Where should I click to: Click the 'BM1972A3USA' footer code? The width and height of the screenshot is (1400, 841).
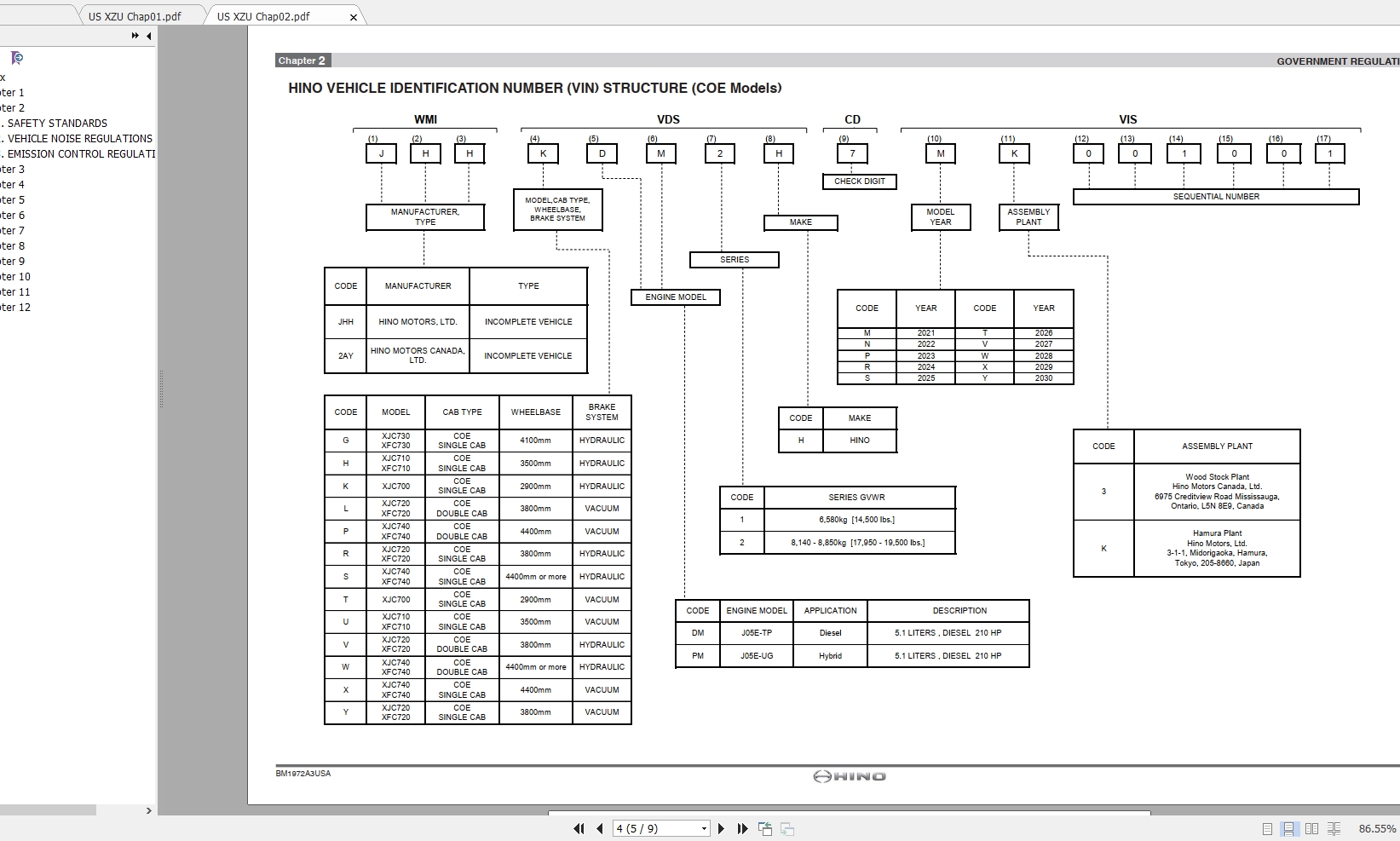point(303,774)
